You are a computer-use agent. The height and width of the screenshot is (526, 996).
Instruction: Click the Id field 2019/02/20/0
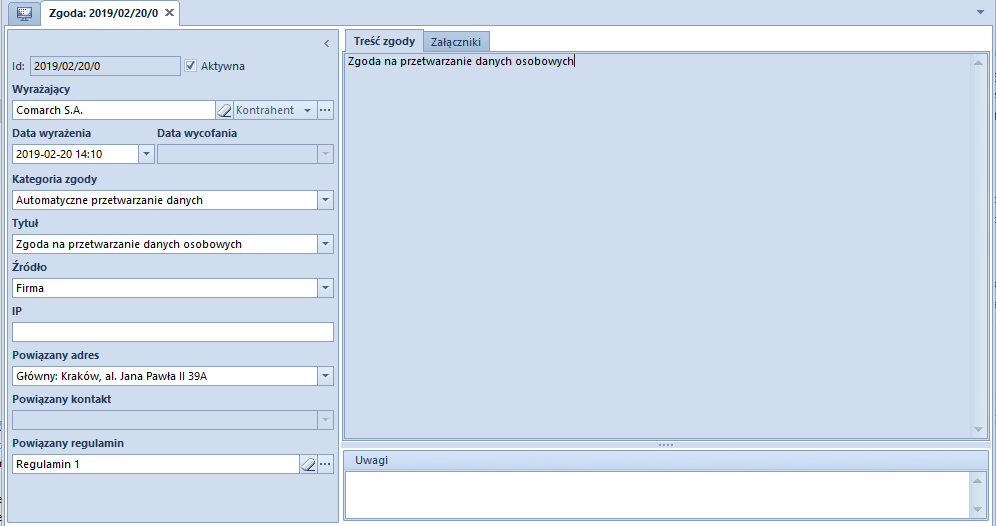tap(105, 66)
